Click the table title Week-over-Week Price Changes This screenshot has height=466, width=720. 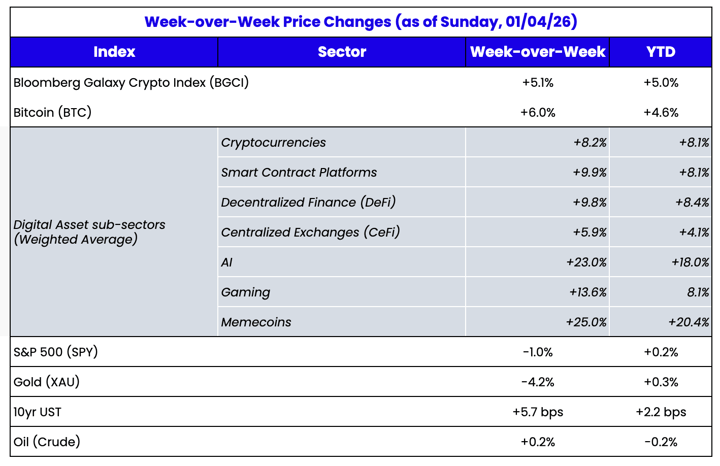pyautogui.click(x=360, y=21)
